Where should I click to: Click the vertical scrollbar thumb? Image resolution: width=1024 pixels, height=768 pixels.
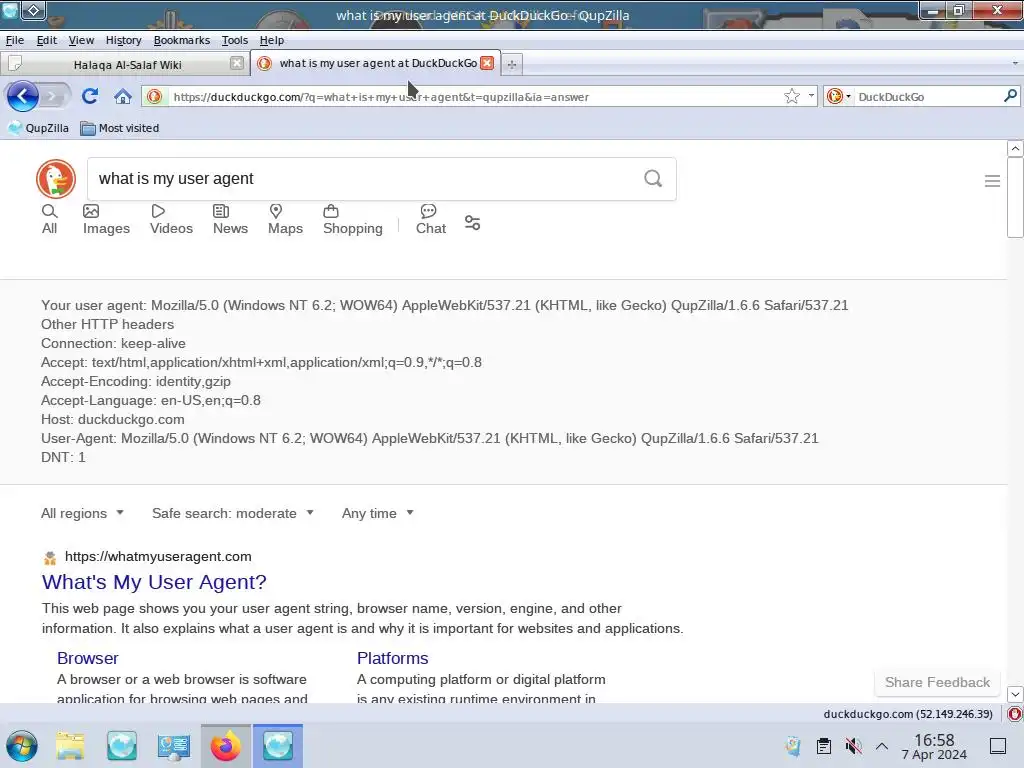(x=1015, y=198)
